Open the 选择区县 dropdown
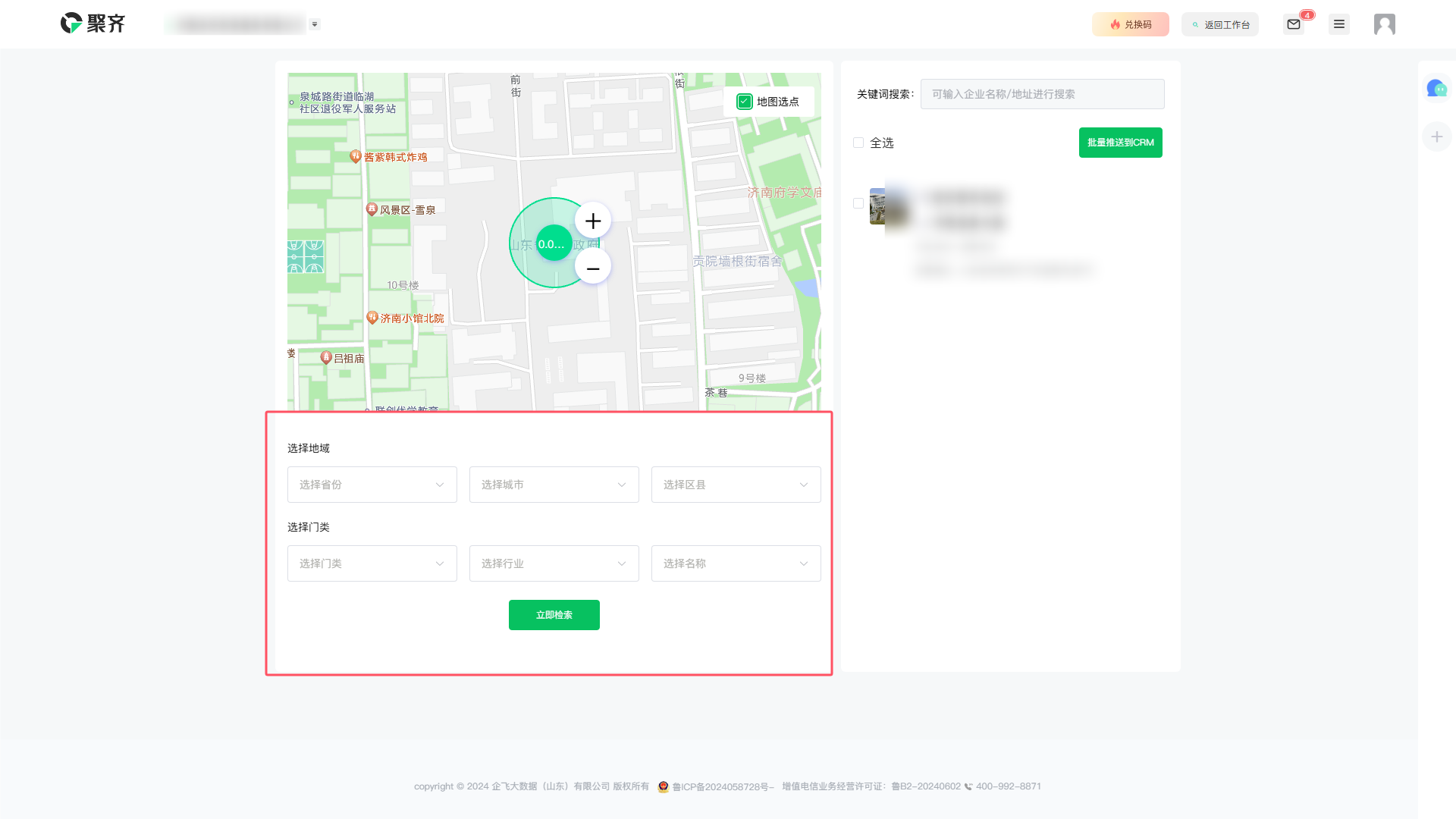The image size is (1456, 819). pyautogui.click(x=736, y=485)
